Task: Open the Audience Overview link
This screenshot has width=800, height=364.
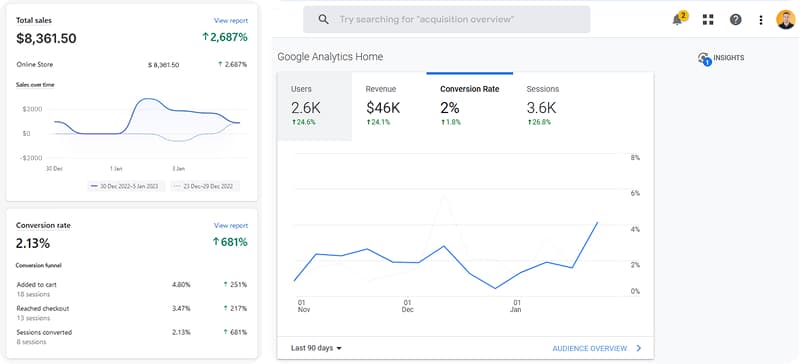Action: [x=589, y=348]
